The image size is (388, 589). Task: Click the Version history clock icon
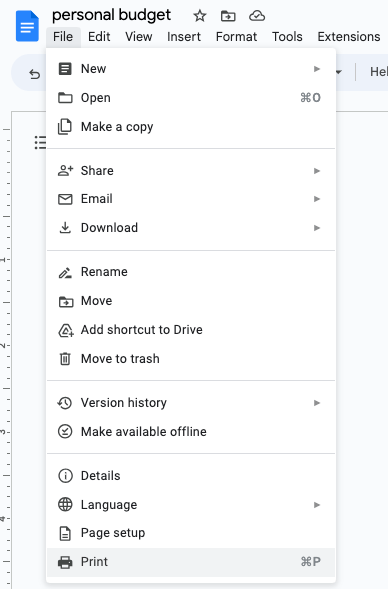[x=65, y=403]
